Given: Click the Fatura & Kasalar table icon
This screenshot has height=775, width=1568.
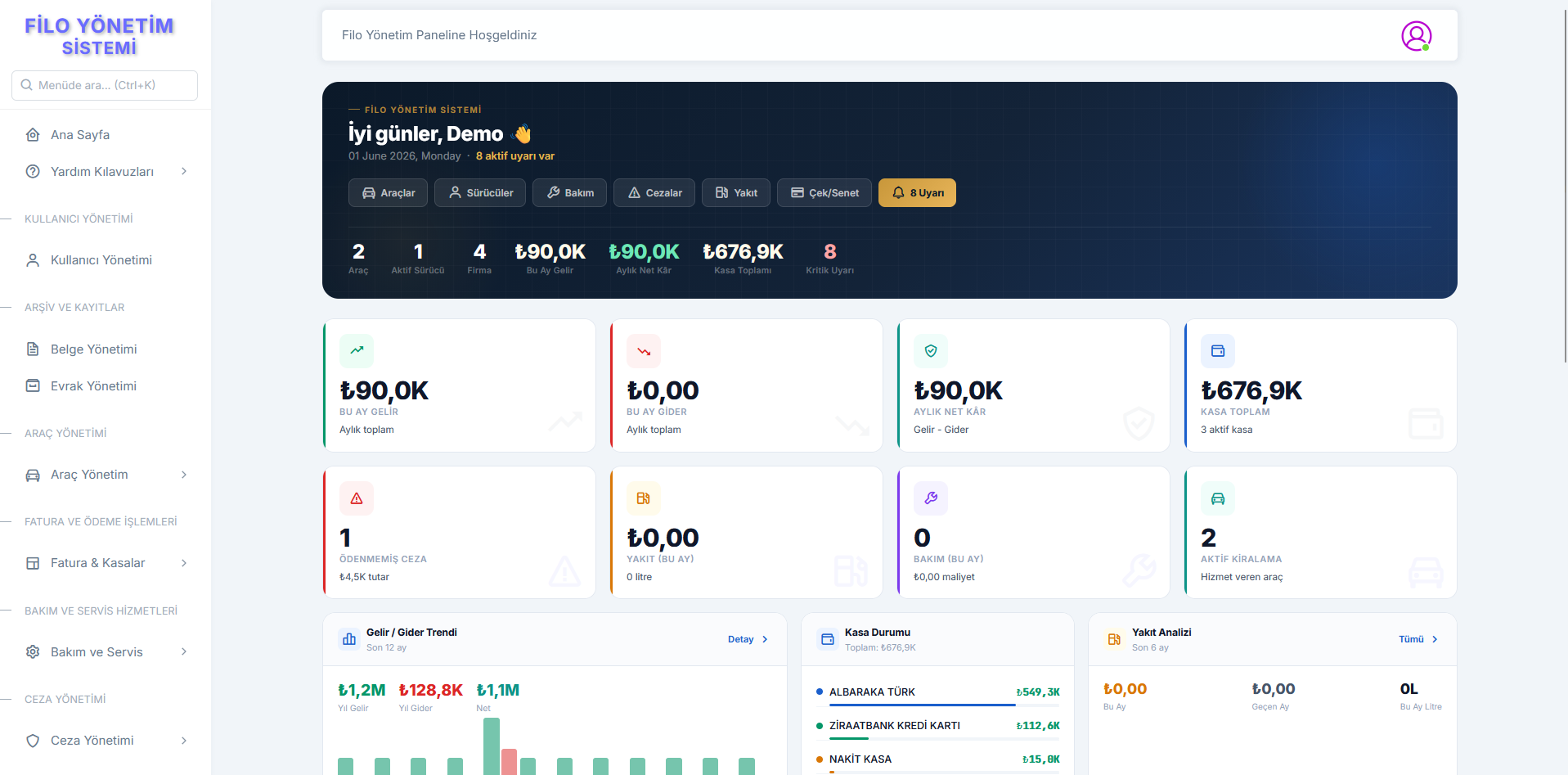Looking at the screenshot, I should point(33,563).
